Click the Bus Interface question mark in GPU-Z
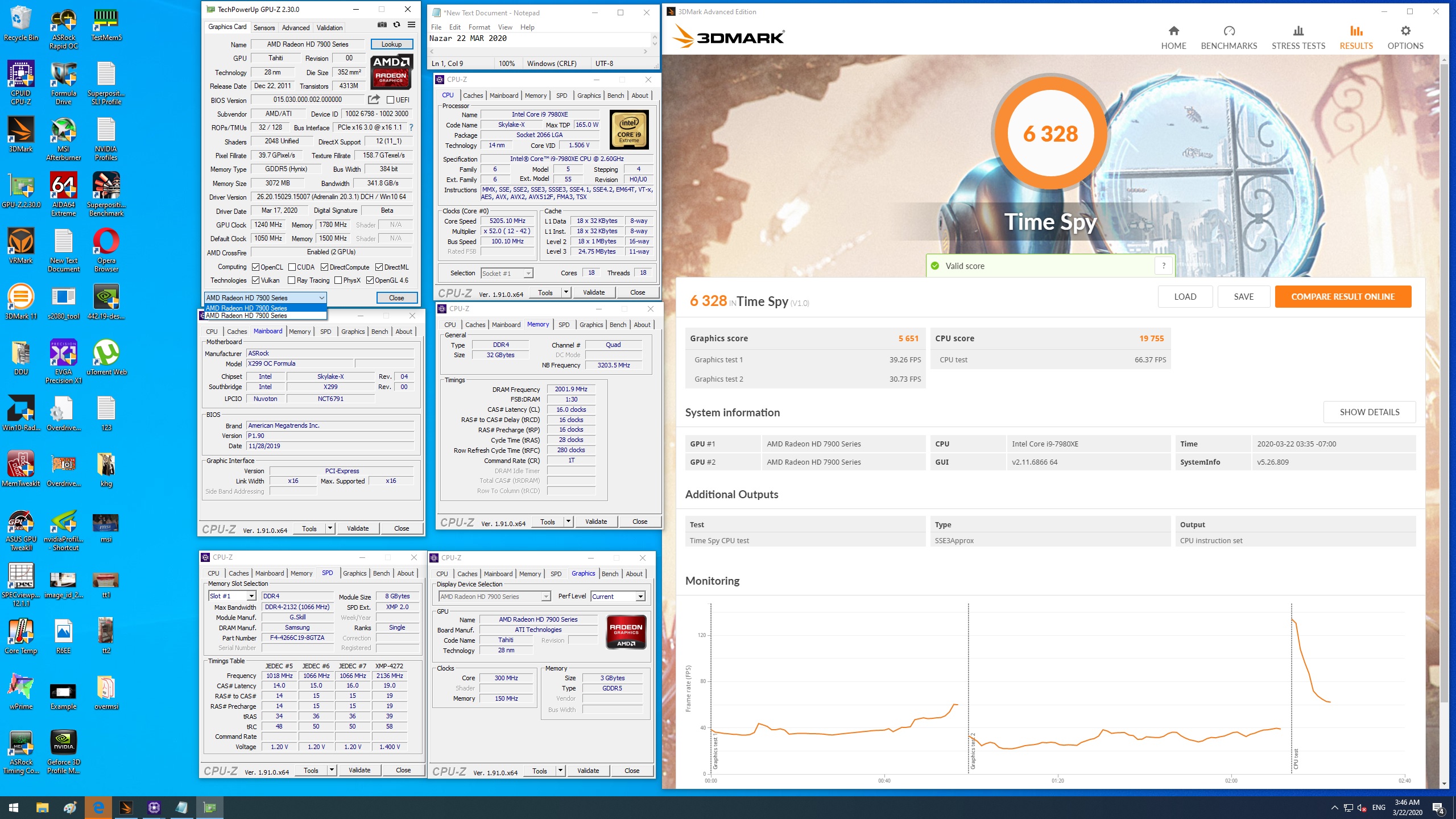Image resolution: width=1456 pixels, height=819 pixels. 411,127
